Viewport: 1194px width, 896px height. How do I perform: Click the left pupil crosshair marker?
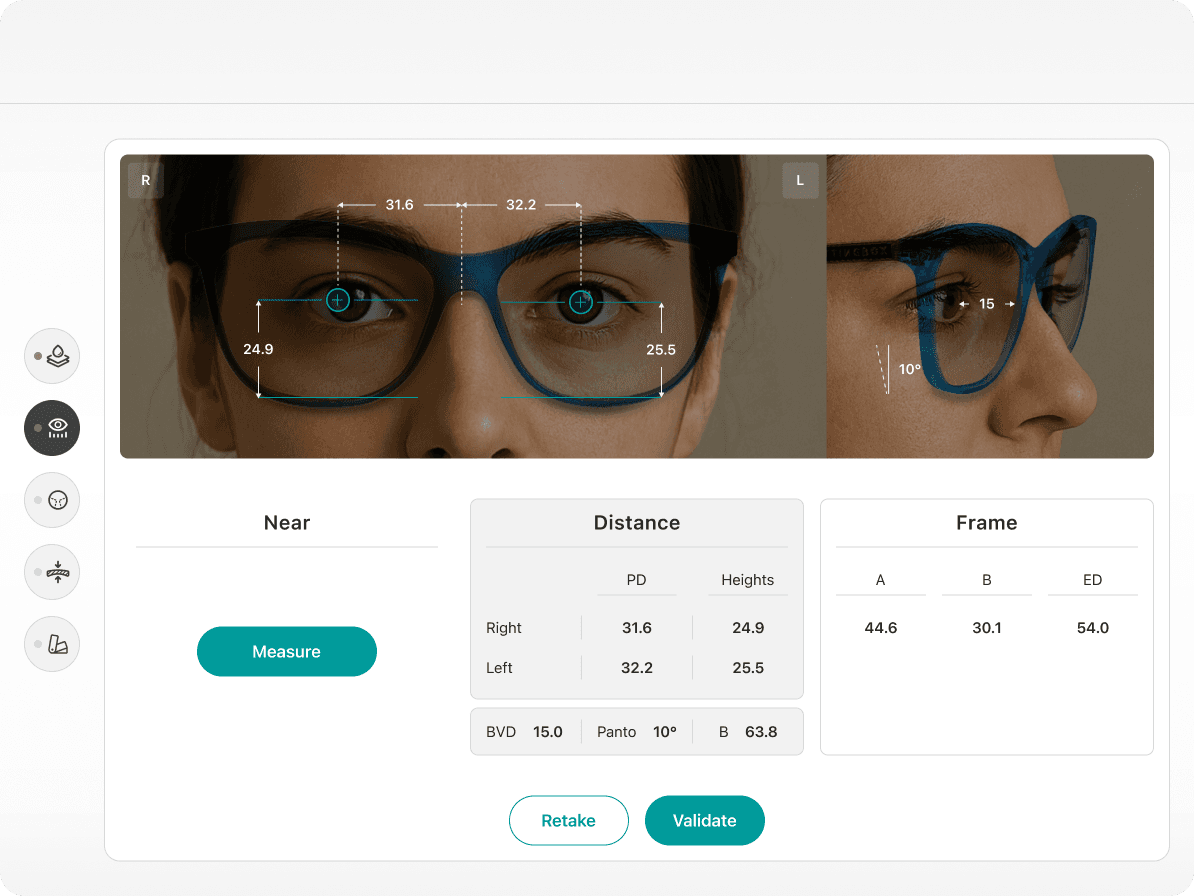(x=581, y=302)
